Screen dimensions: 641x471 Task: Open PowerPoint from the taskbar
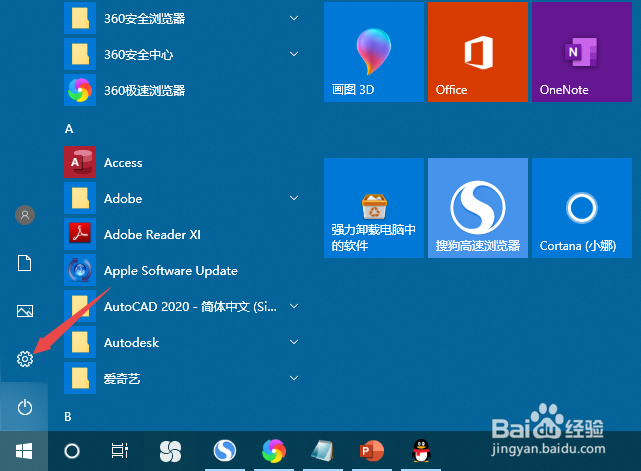tap(371, 451)
